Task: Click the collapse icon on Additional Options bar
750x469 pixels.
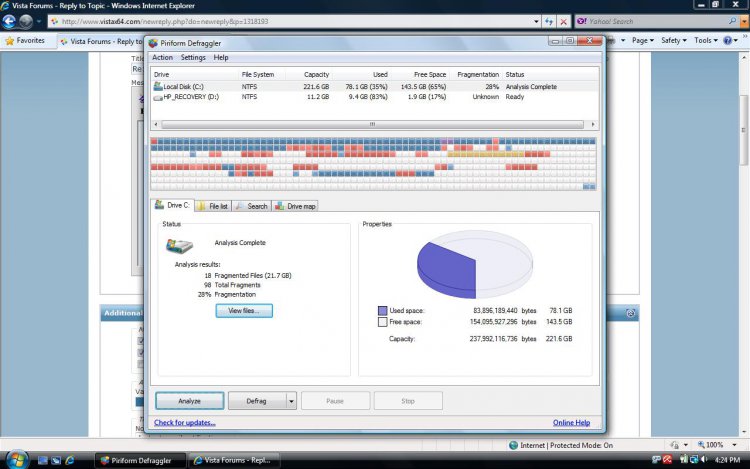Action: click(630, 313)
